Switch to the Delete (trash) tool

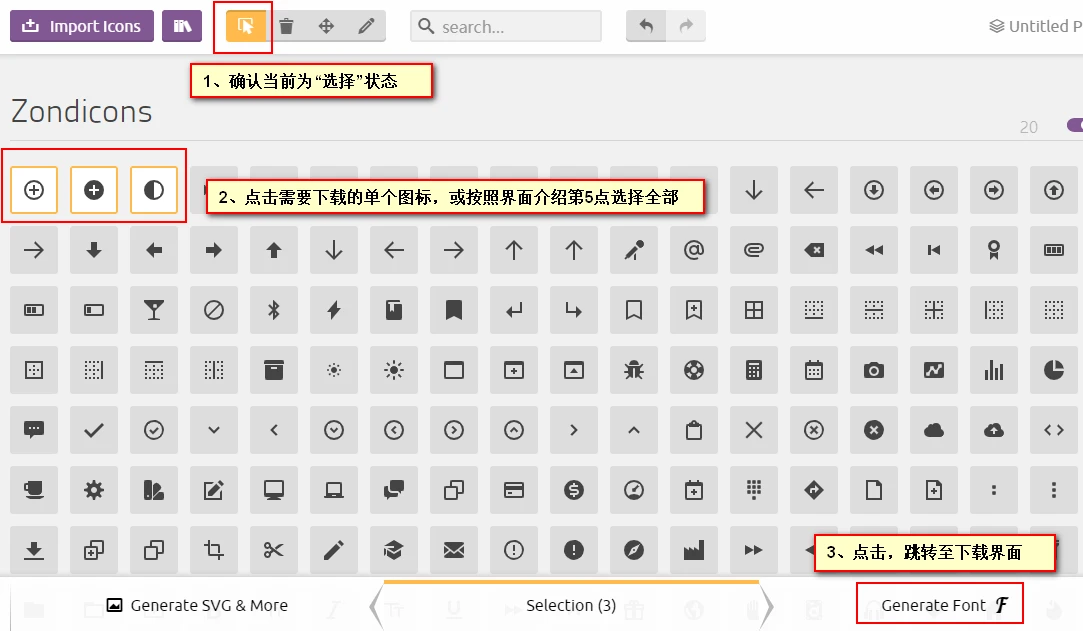[286, 26]
